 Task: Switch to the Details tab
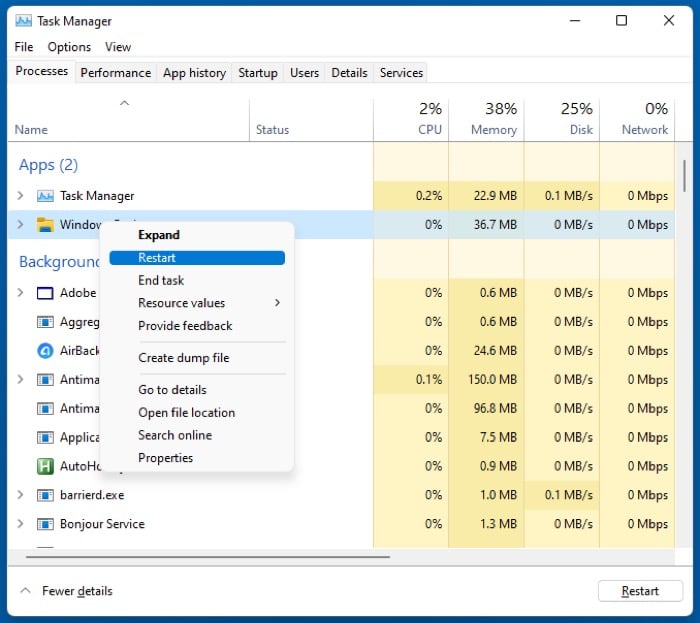[x=349, y=73]
